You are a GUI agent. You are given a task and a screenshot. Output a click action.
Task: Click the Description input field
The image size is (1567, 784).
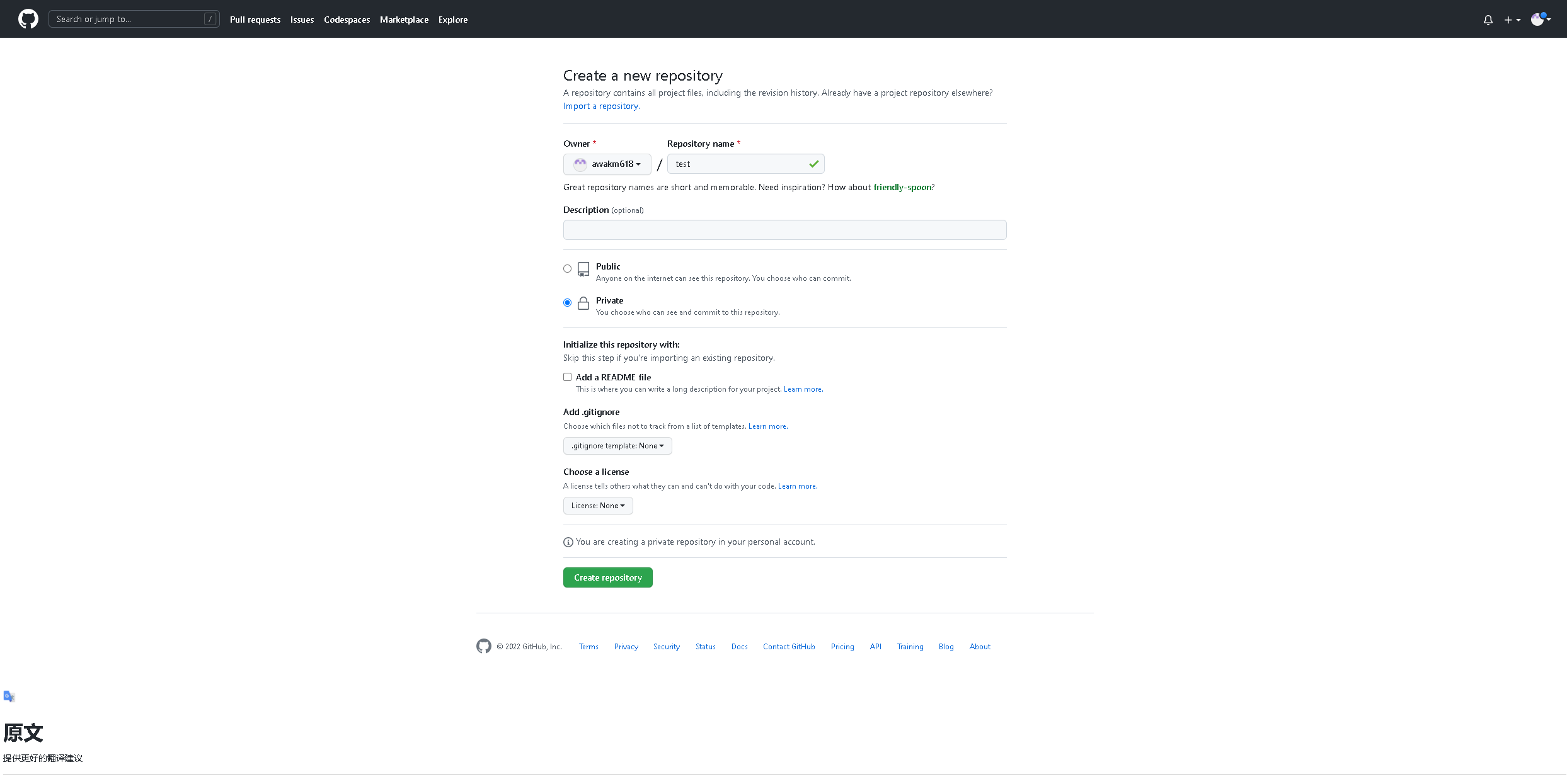pyautogui.click(x=784, y=230)
